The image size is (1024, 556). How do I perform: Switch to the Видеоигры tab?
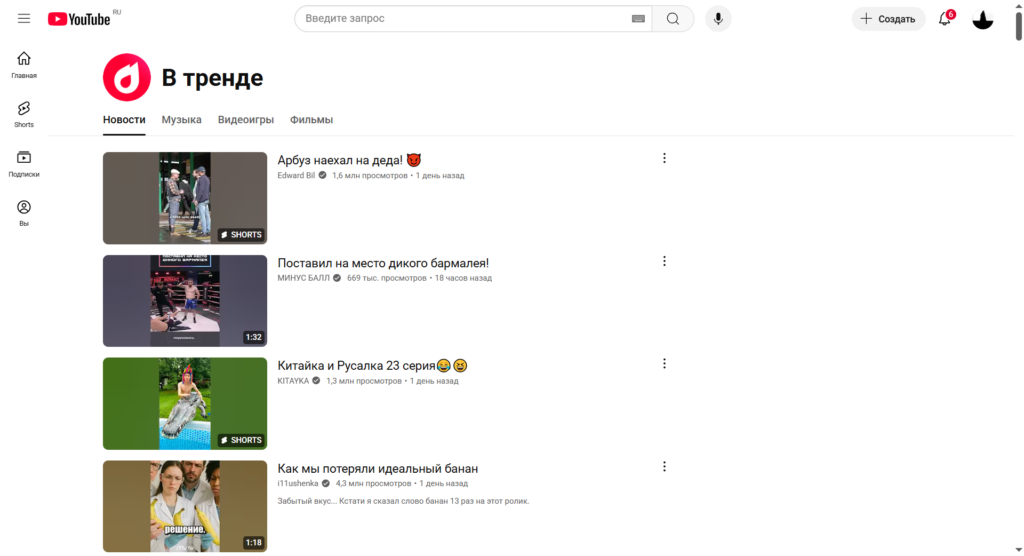(x=246, y=120)
